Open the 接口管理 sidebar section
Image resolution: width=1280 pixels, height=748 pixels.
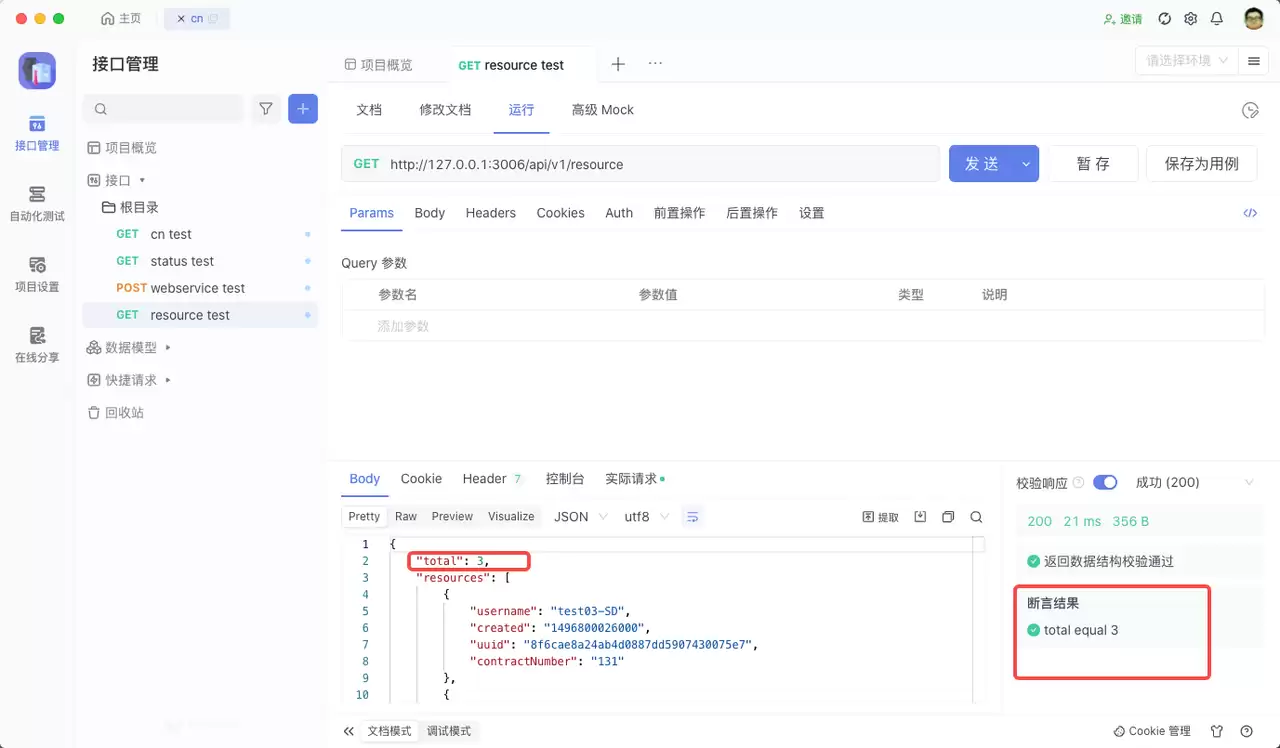(37, 133)
